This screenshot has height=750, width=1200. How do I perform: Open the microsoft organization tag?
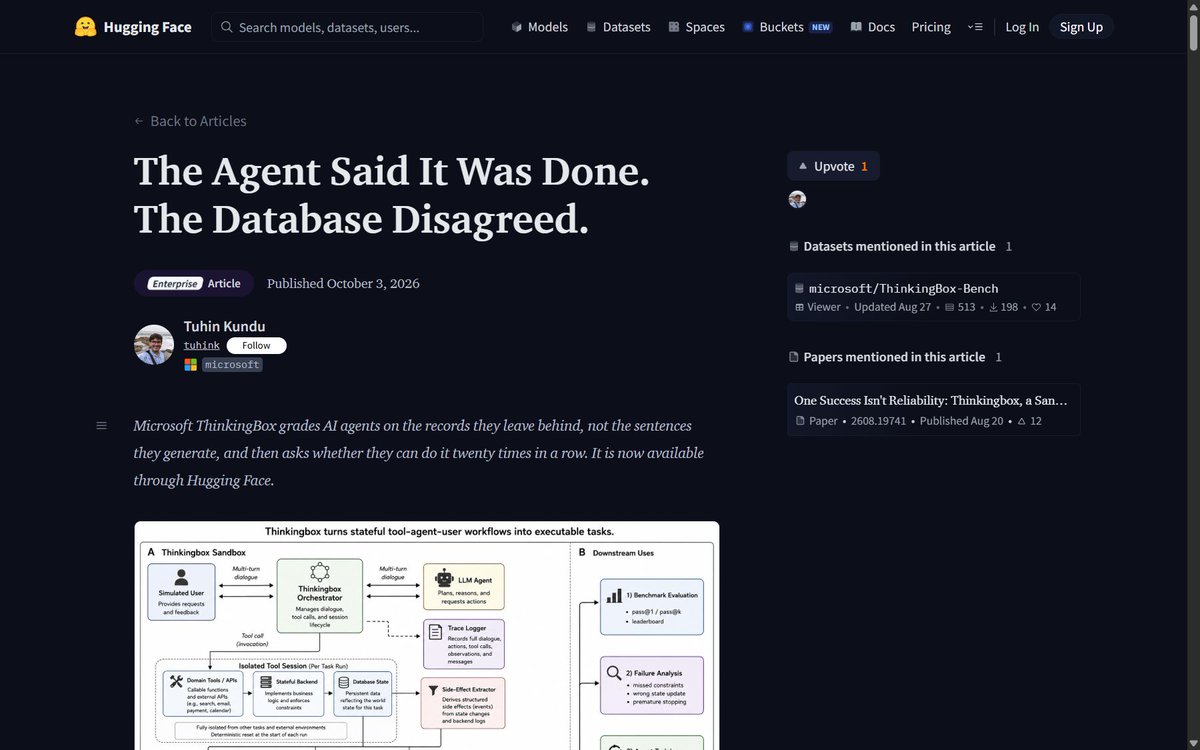click(x=232, y=365)
